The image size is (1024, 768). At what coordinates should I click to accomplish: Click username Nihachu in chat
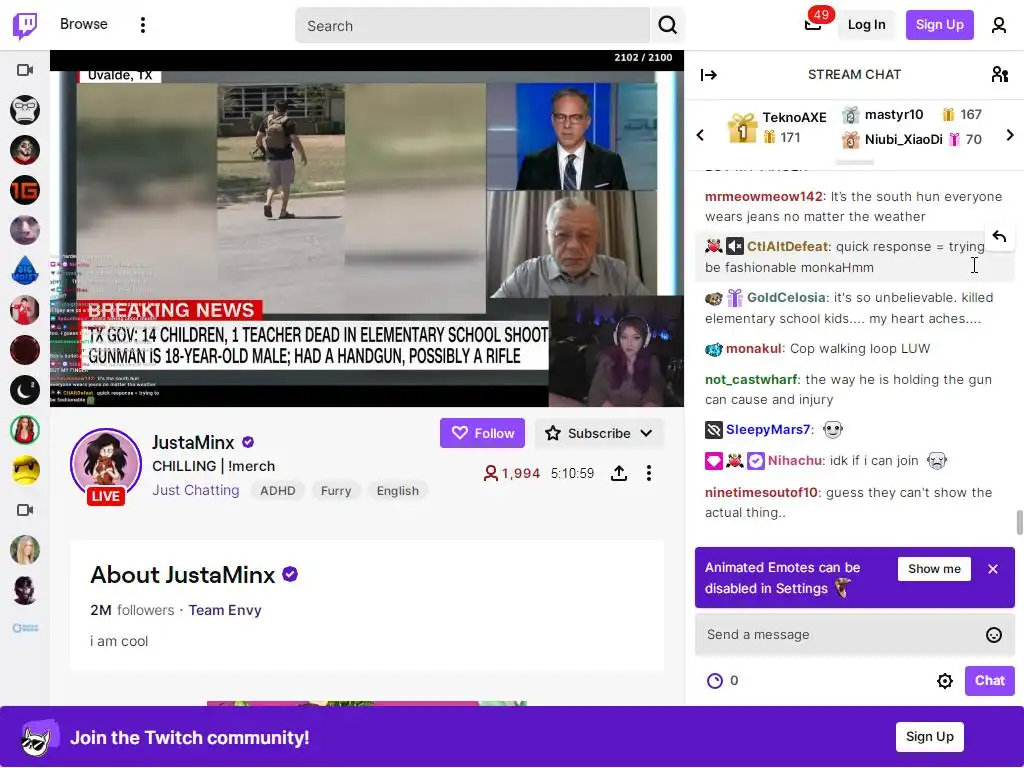tap(795, 461)
